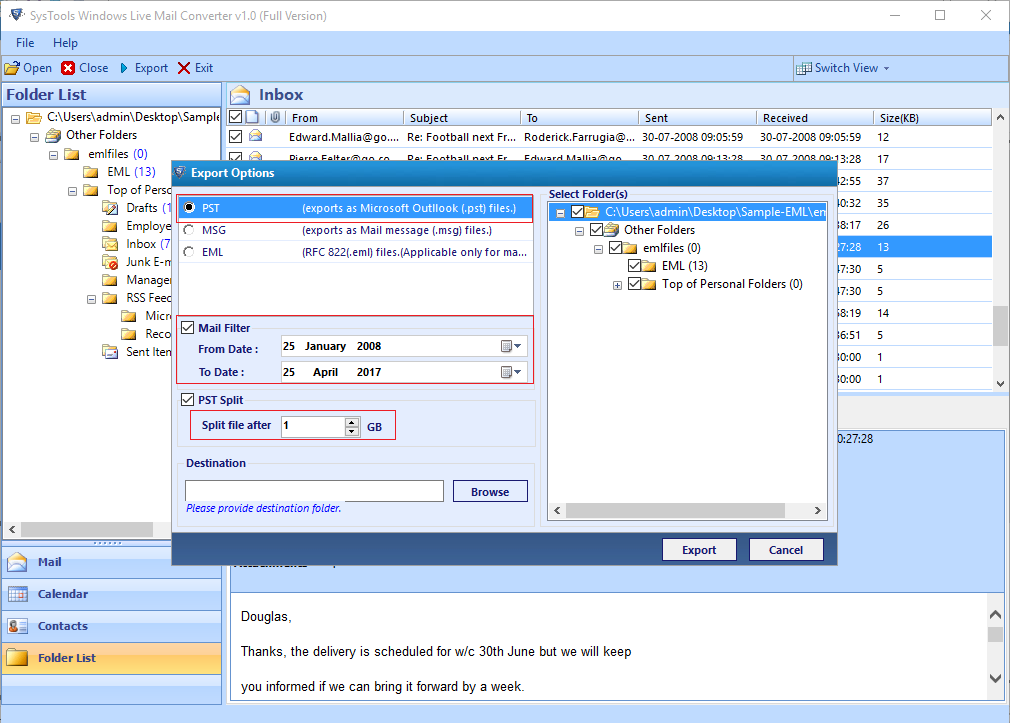Click the Contacts icon in navigation pane
Viewport: 1010px width, 723px height.
[x=17, y=626]
